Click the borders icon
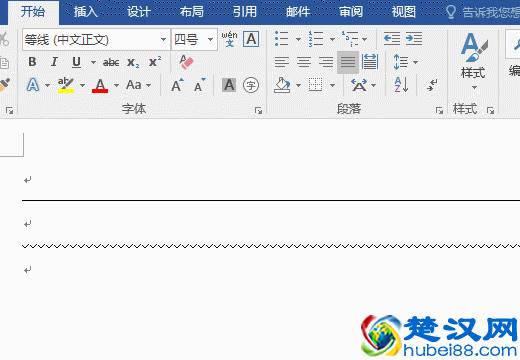 315,85
